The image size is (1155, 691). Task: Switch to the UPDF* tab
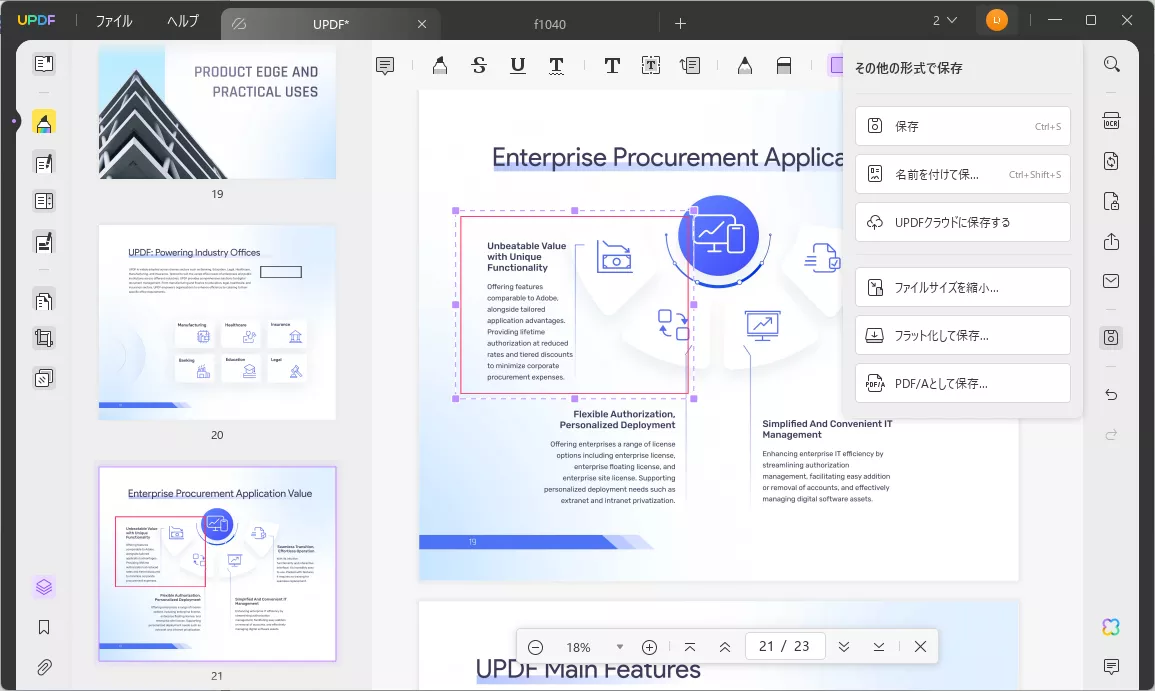(x=331, y=24)
